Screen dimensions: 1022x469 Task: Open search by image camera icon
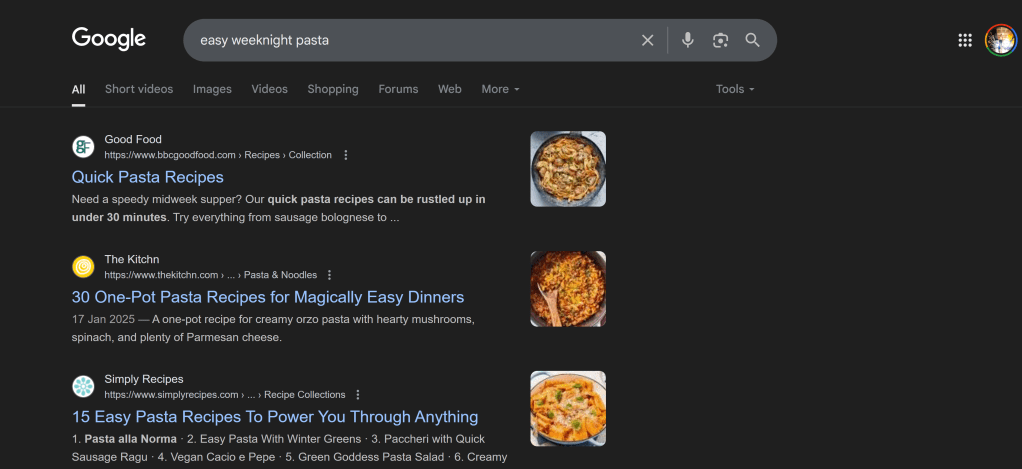pyautogui.click(x=720, y=40)
